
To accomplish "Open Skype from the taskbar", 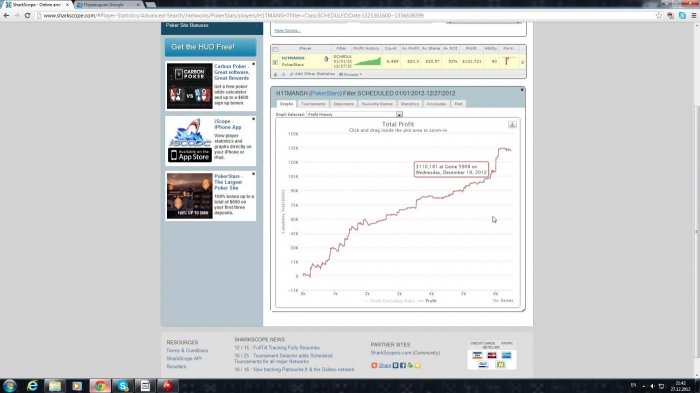I will [123, 385].
